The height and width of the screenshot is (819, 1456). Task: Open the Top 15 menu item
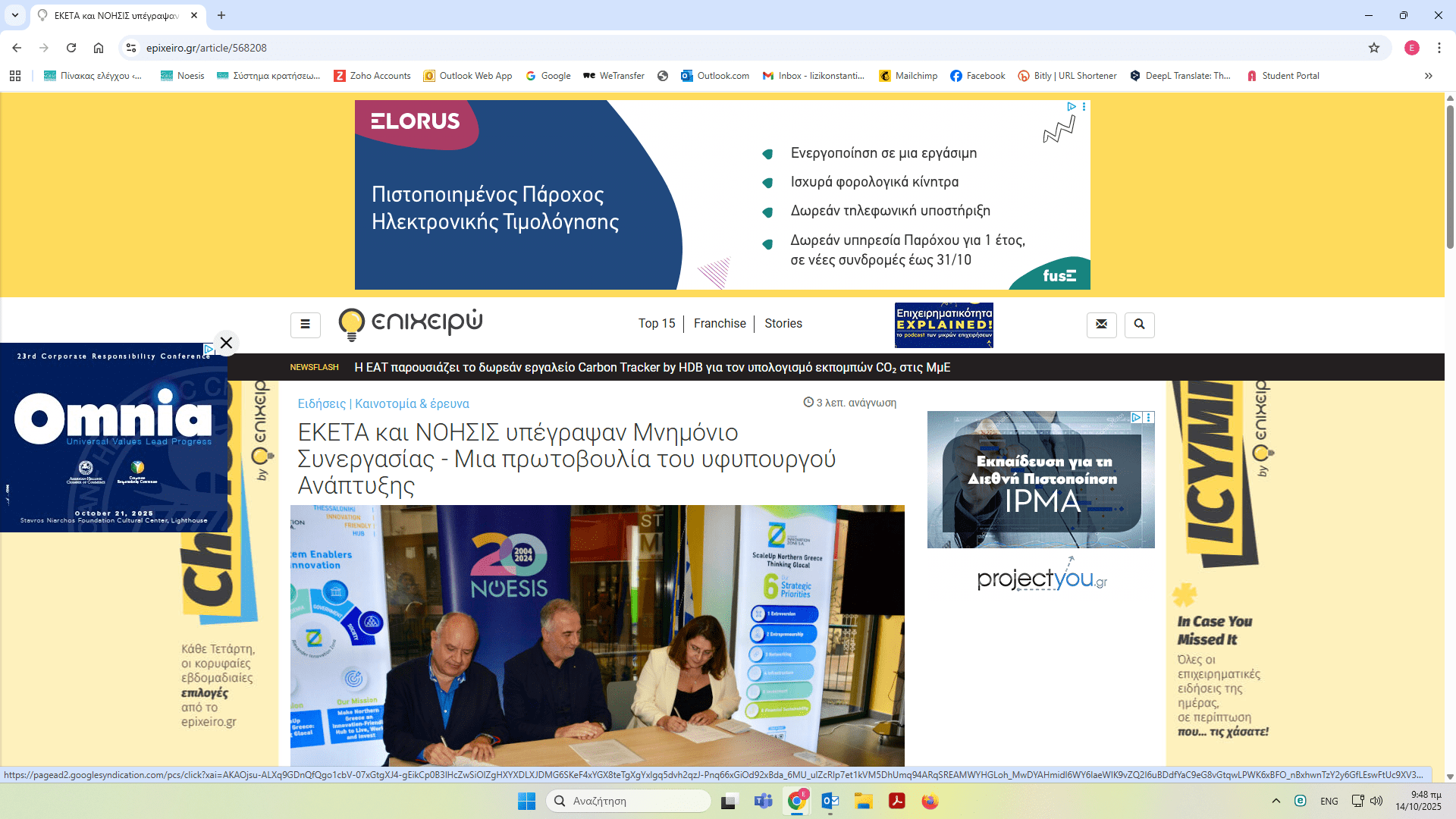(656, 324)
